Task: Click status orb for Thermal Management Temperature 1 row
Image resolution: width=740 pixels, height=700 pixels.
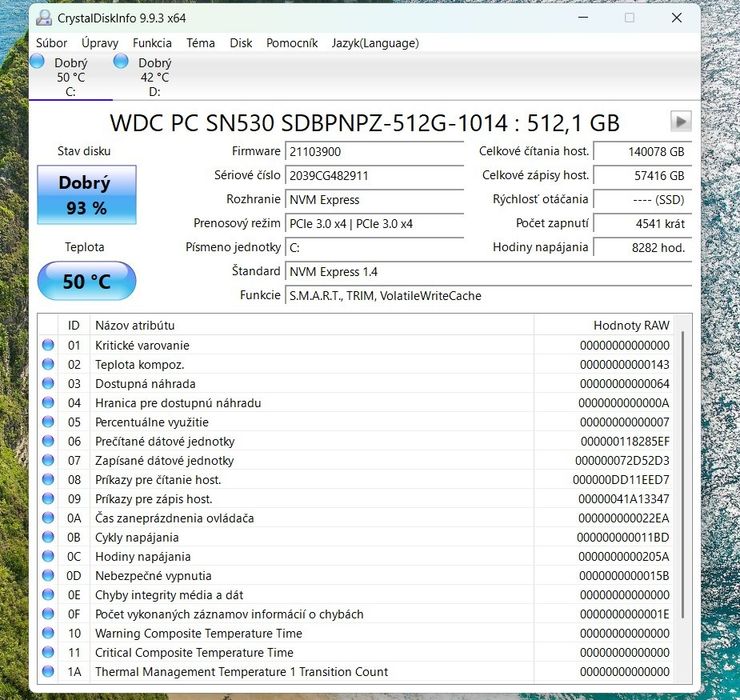Action: click(x=48, y=671)
